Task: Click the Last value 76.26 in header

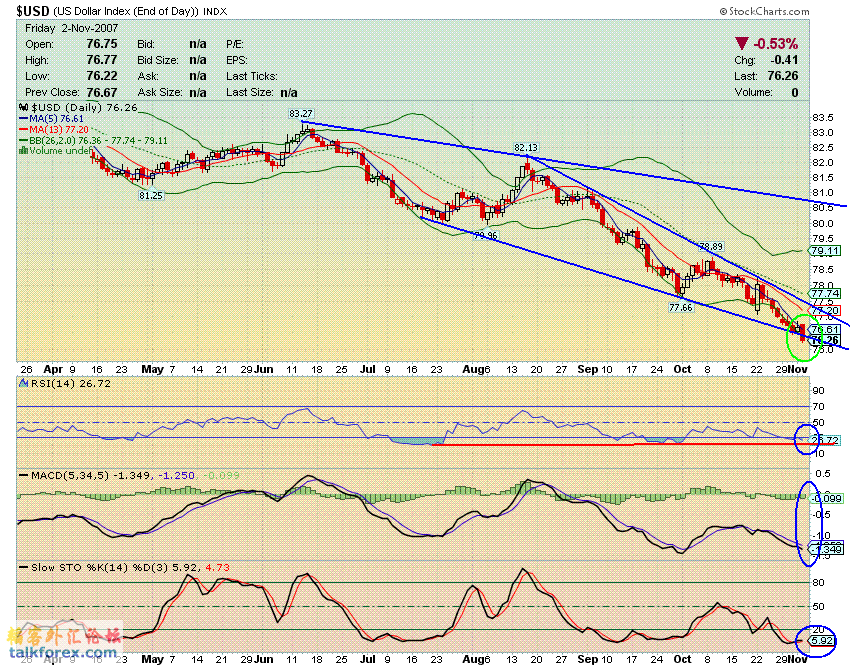Action: 783,76
